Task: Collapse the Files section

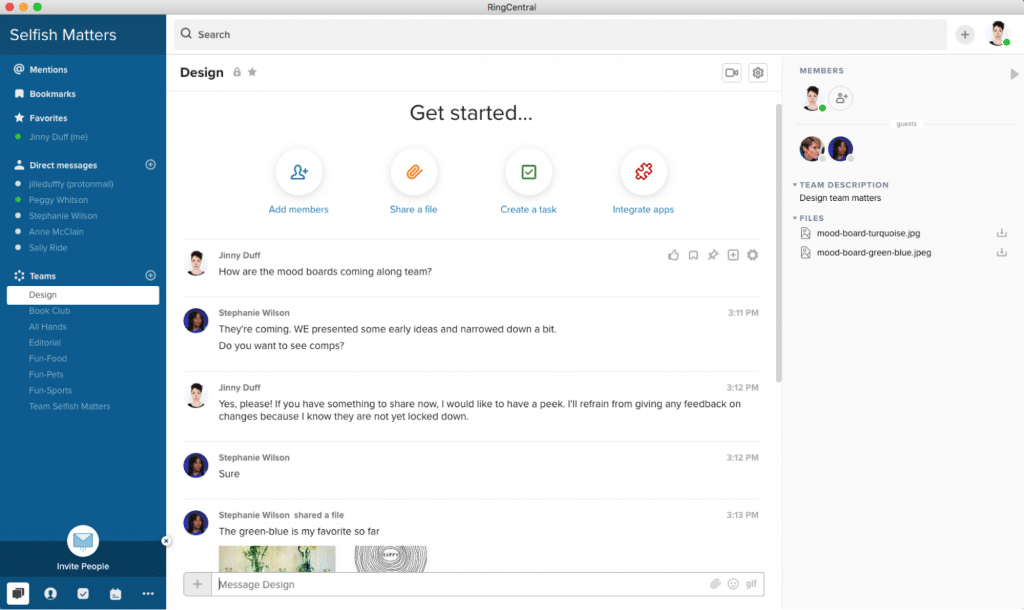Action: pyautogui.click(x=795, y=218)
